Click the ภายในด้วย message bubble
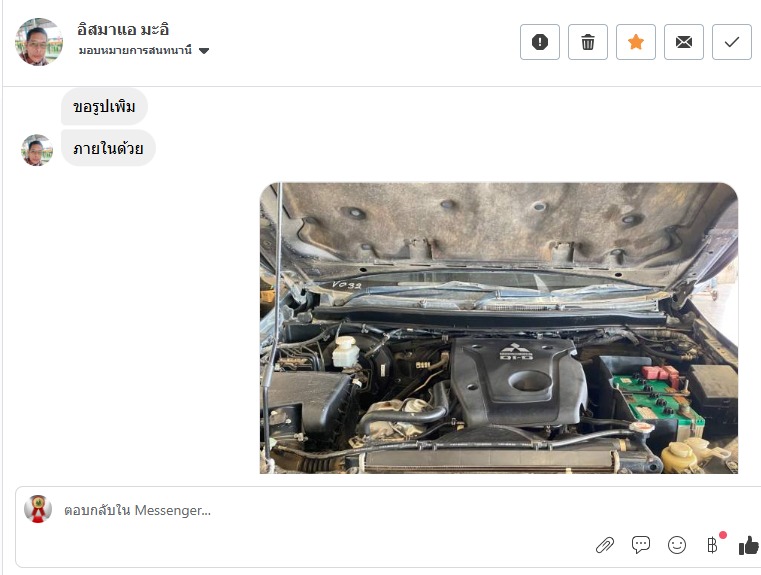 [x=108, y=148]
